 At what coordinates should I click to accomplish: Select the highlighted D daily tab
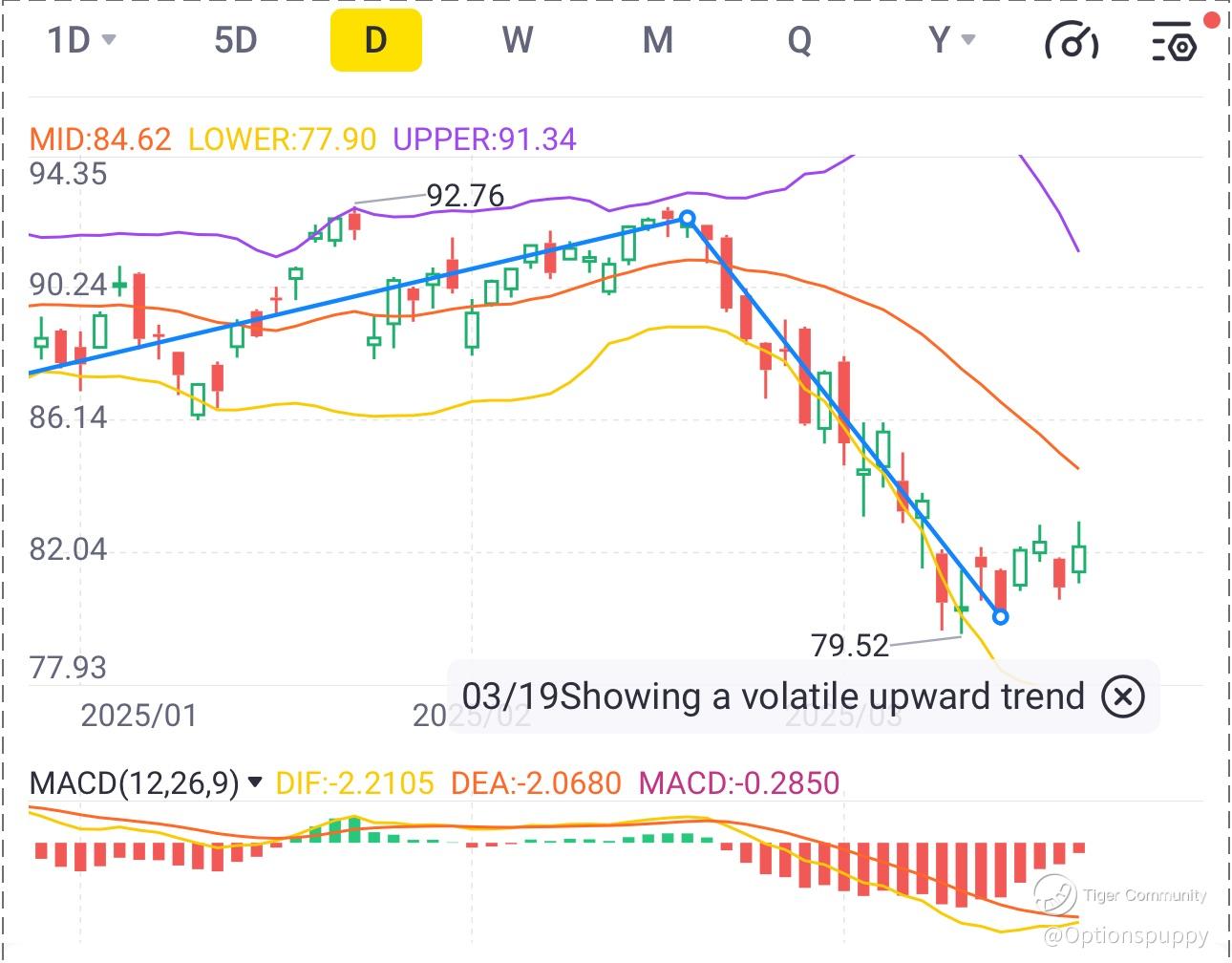(x=376, y=40)
